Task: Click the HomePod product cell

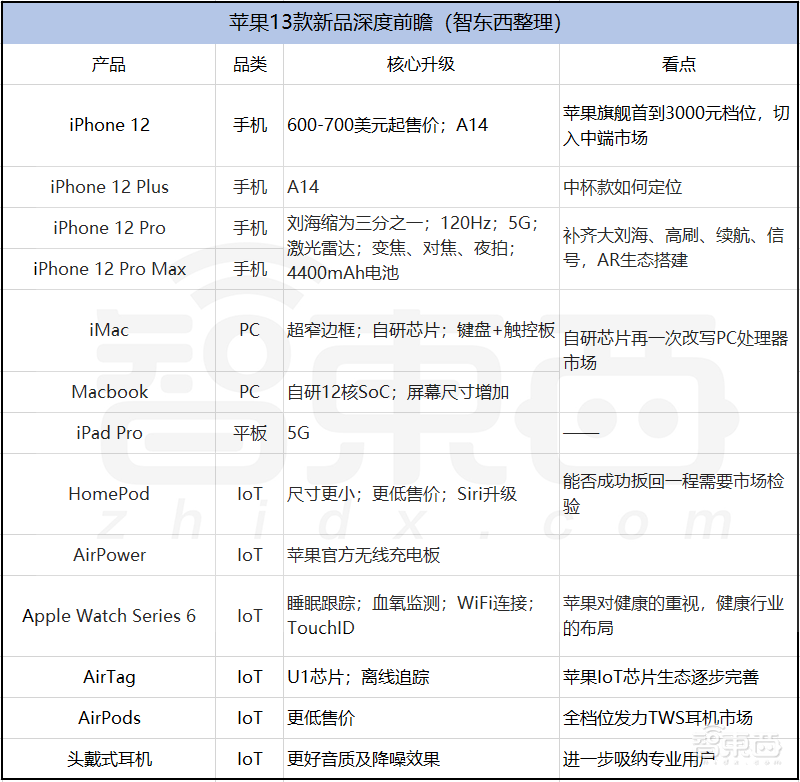Action: click(x=109, y=494)
